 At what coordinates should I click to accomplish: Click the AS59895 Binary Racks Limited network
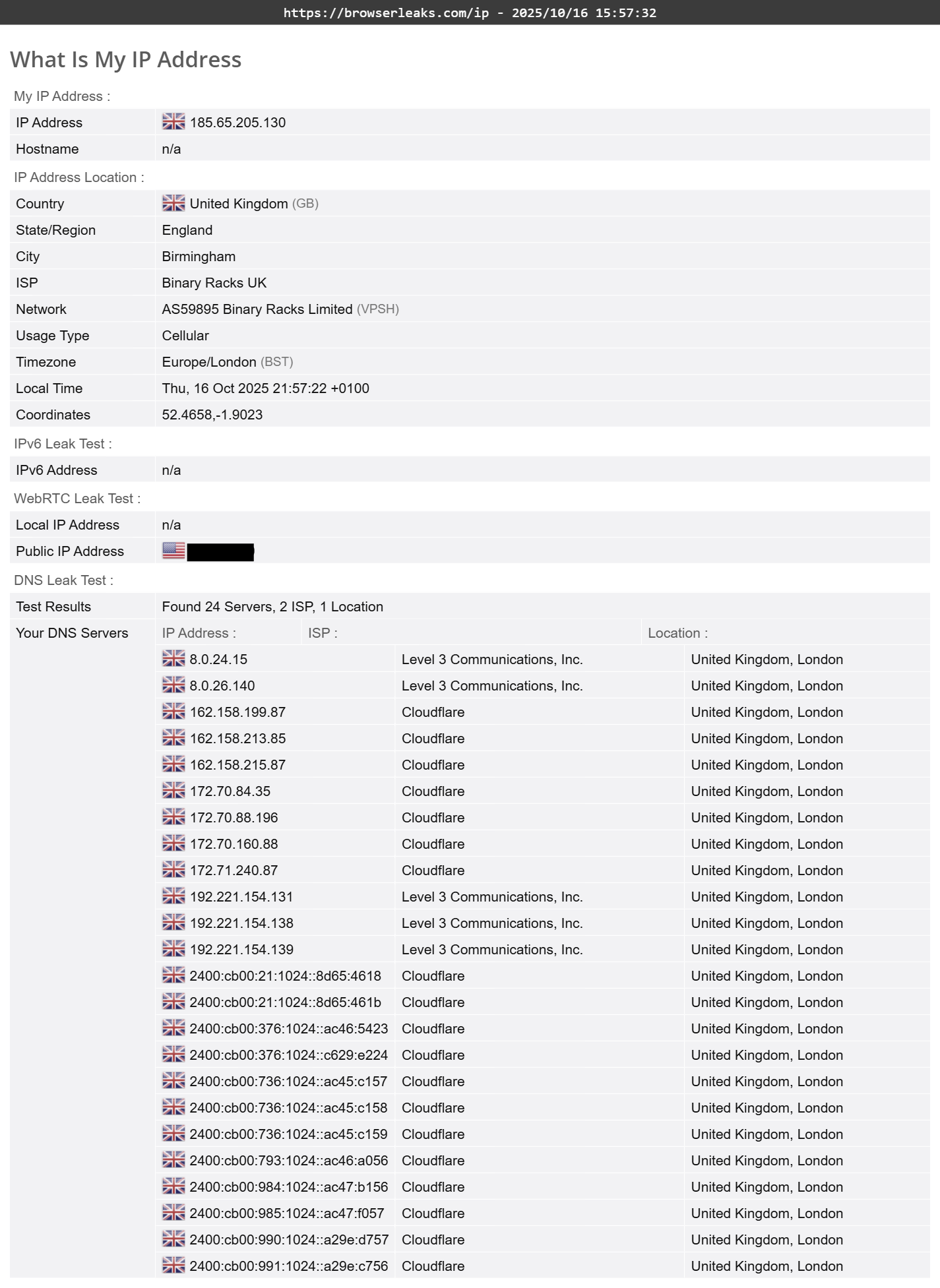click(257, 309)
